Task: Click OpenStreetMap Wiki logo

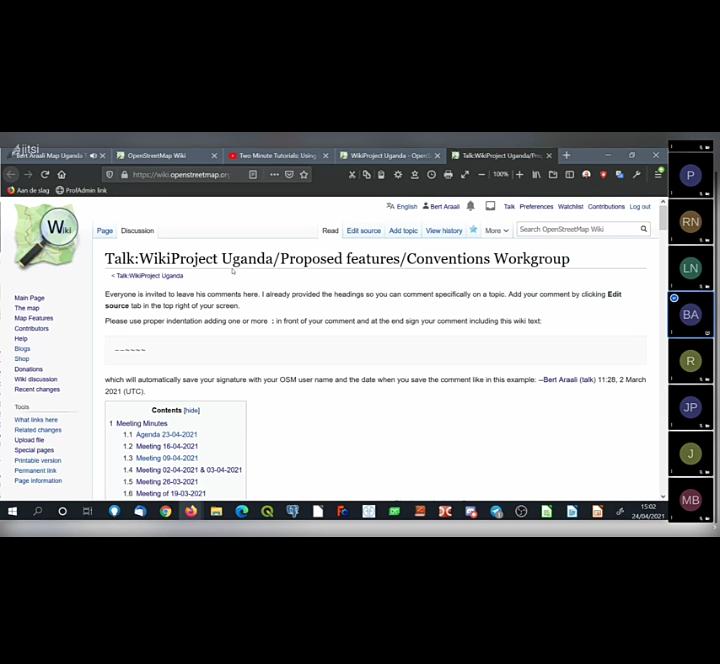Action: pos(46,236)
